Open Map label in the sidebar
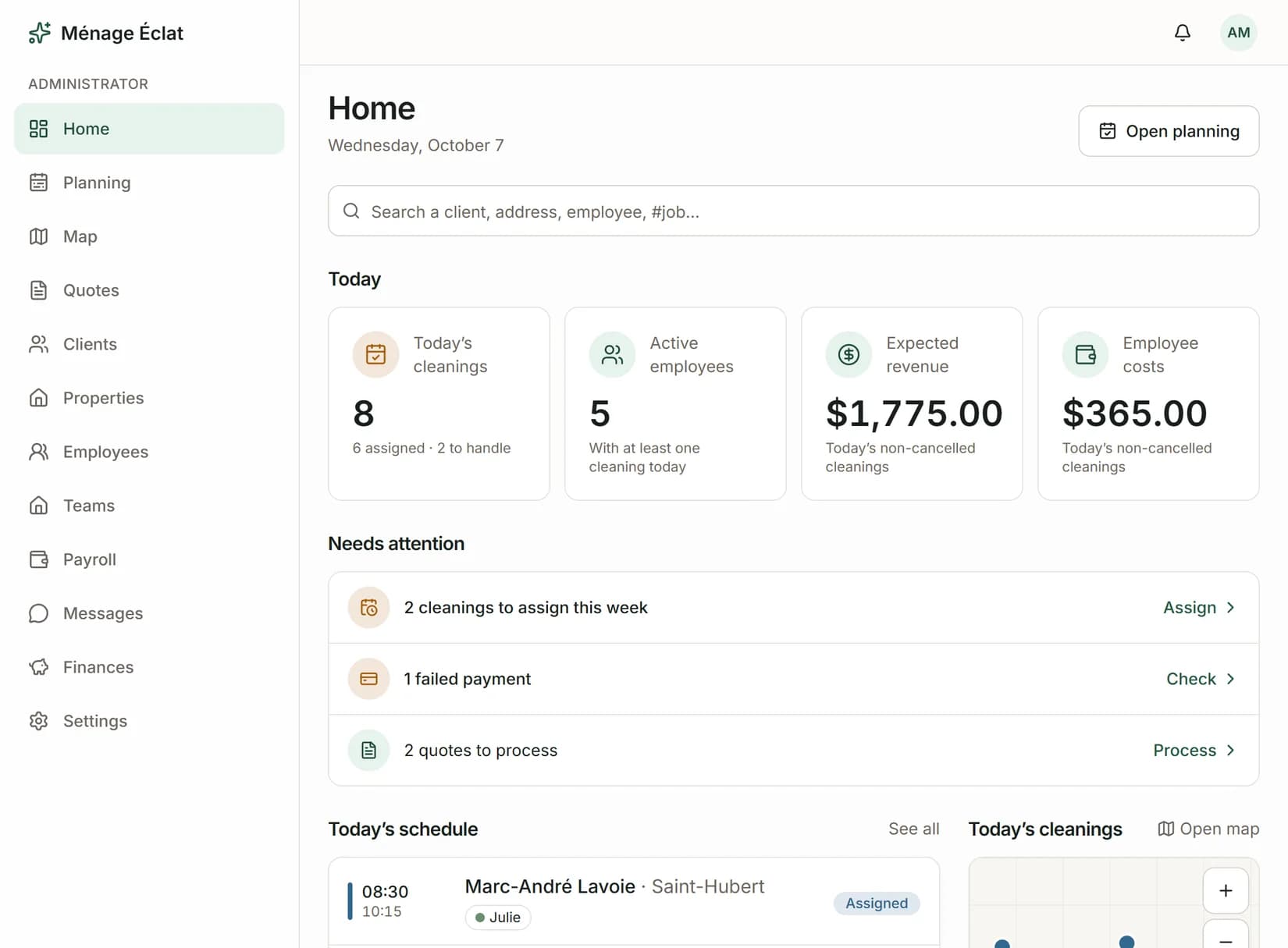The image size is (1288, 948). [x=80, y=236]
